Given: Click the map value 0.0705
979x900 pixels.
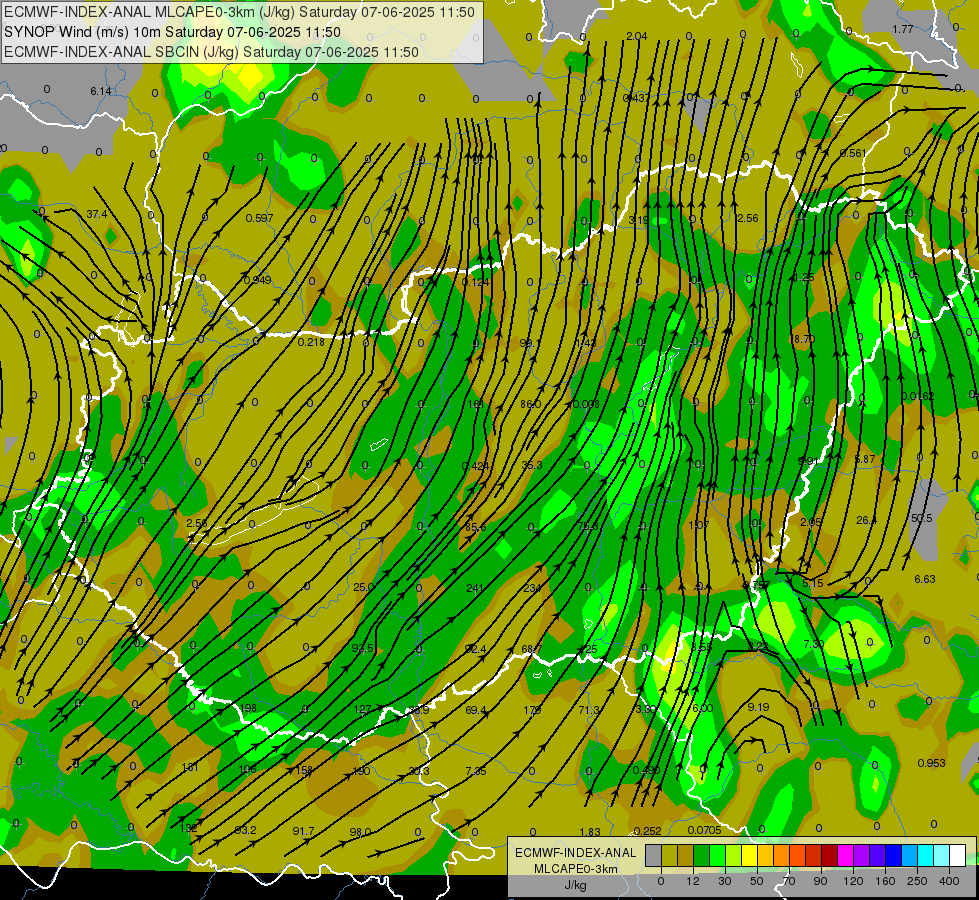Looking at the screenshot, I should coord(704,830).
